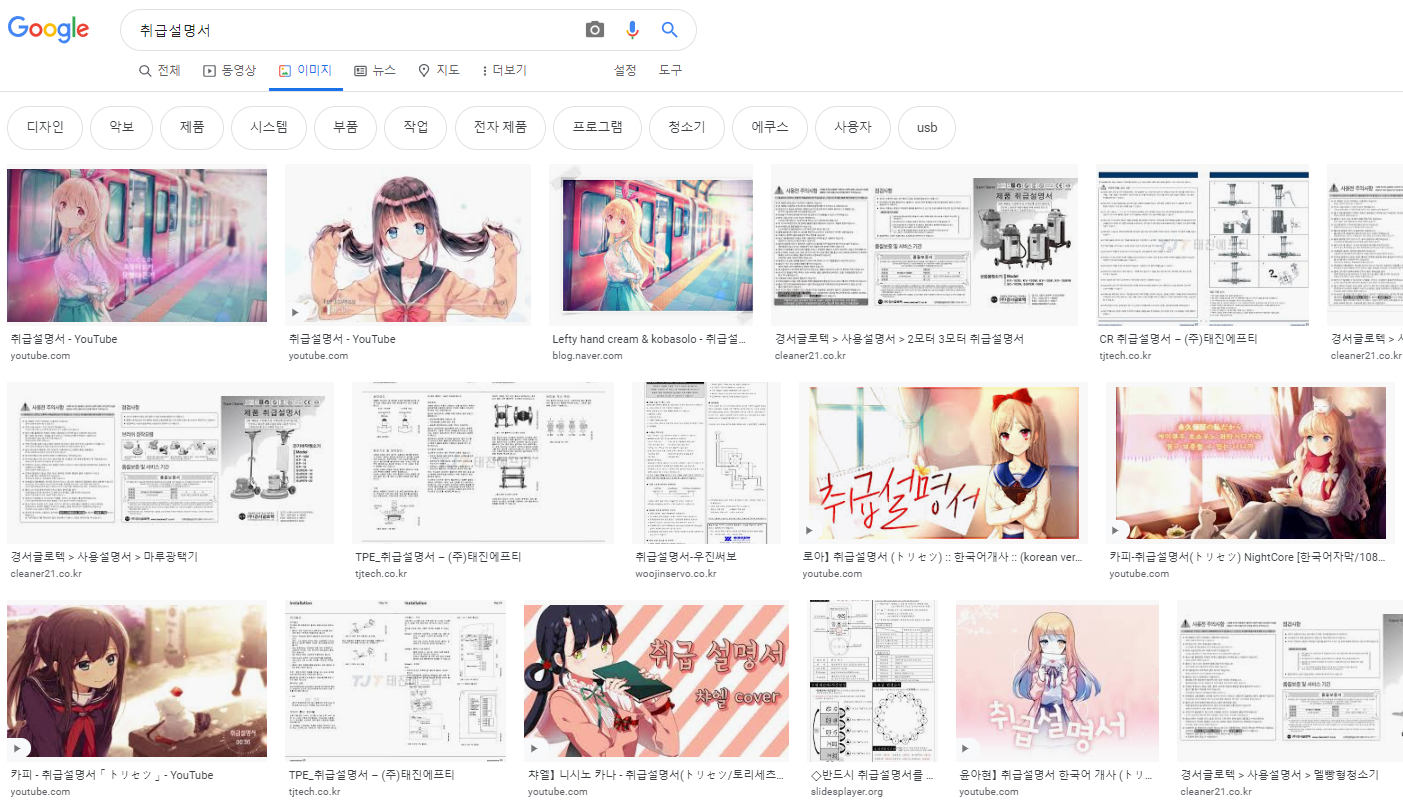
Task: Open the 지도 tab
Action: pyautogui.click(x=438, y=70)
